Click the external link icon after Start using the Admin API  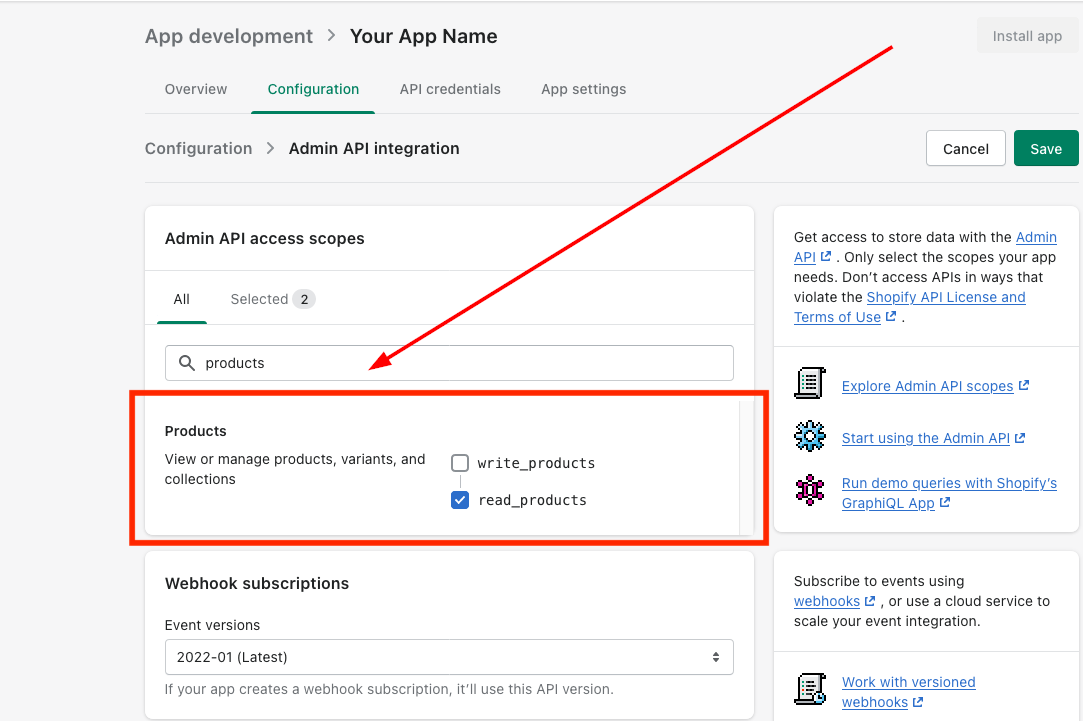[x=1020, y=438]
